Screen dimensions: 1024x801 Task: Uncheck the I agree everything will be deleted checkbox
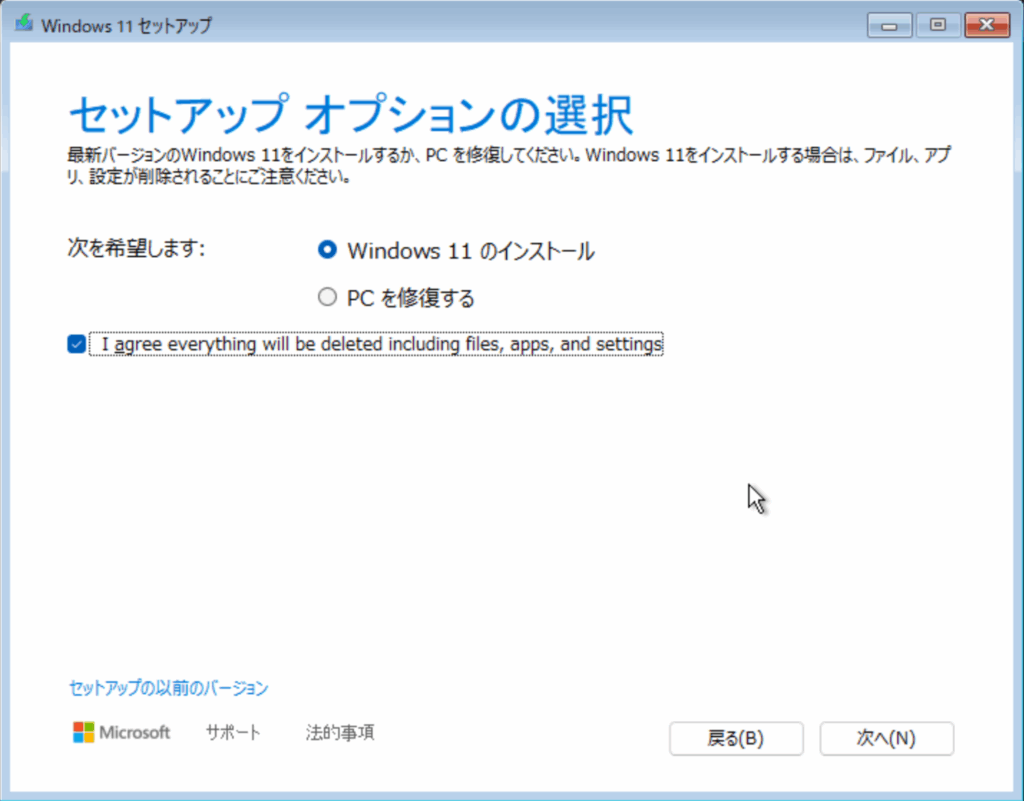pos(76,344)
